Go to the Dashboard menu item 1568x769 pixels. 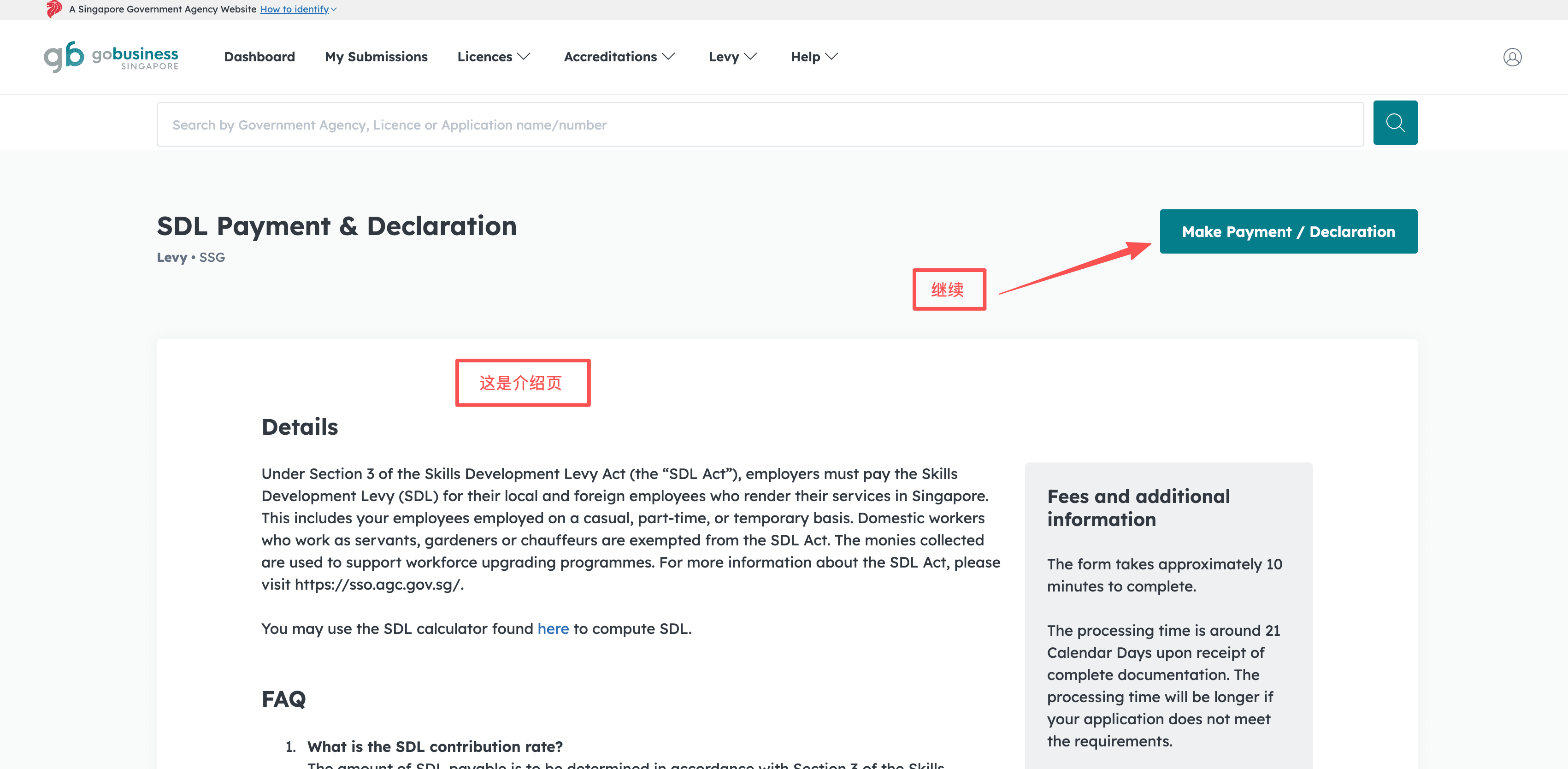(259, 57)
